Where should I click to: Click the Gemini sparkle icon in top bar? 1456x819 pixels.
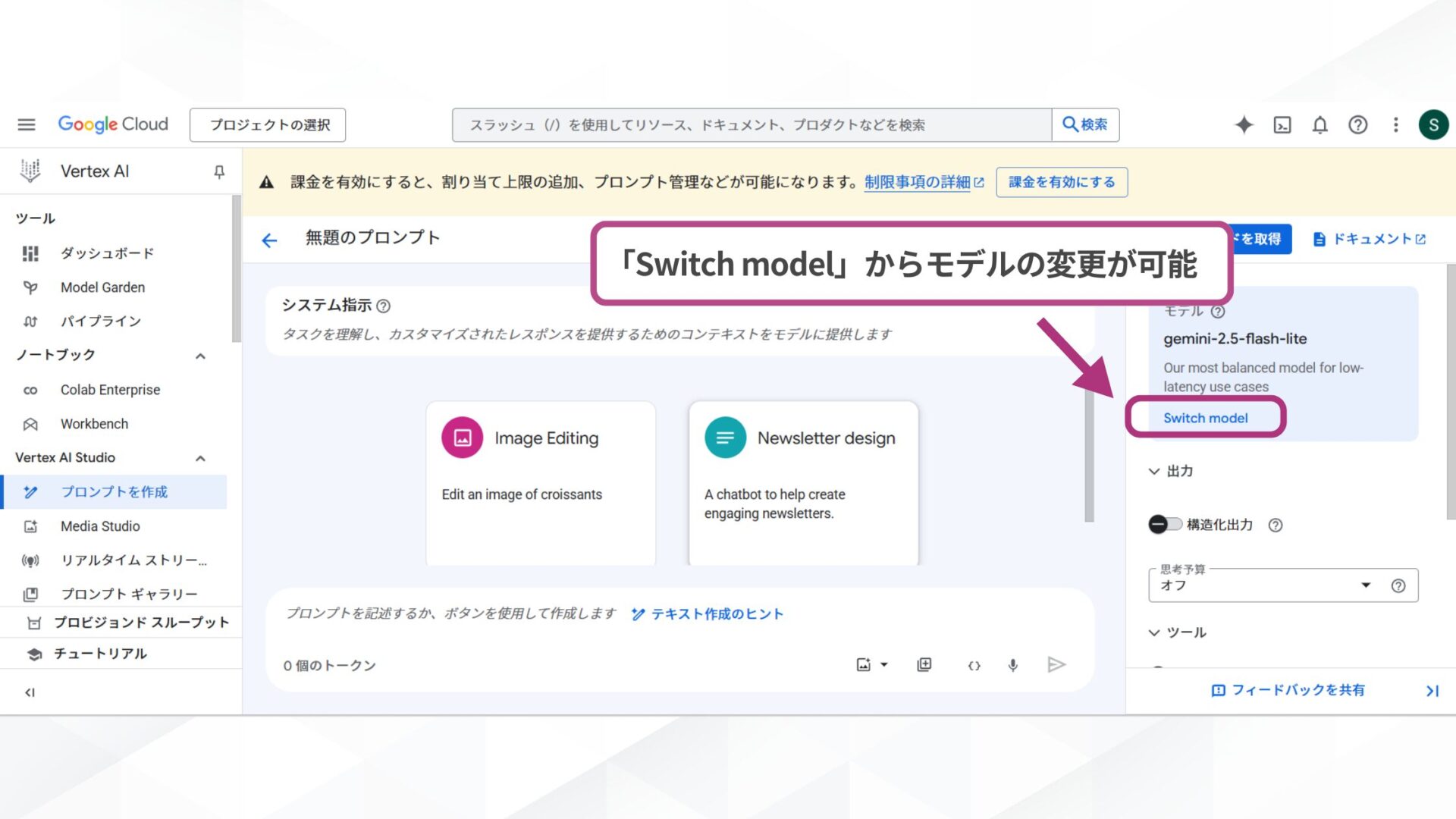click(1244, 124)
